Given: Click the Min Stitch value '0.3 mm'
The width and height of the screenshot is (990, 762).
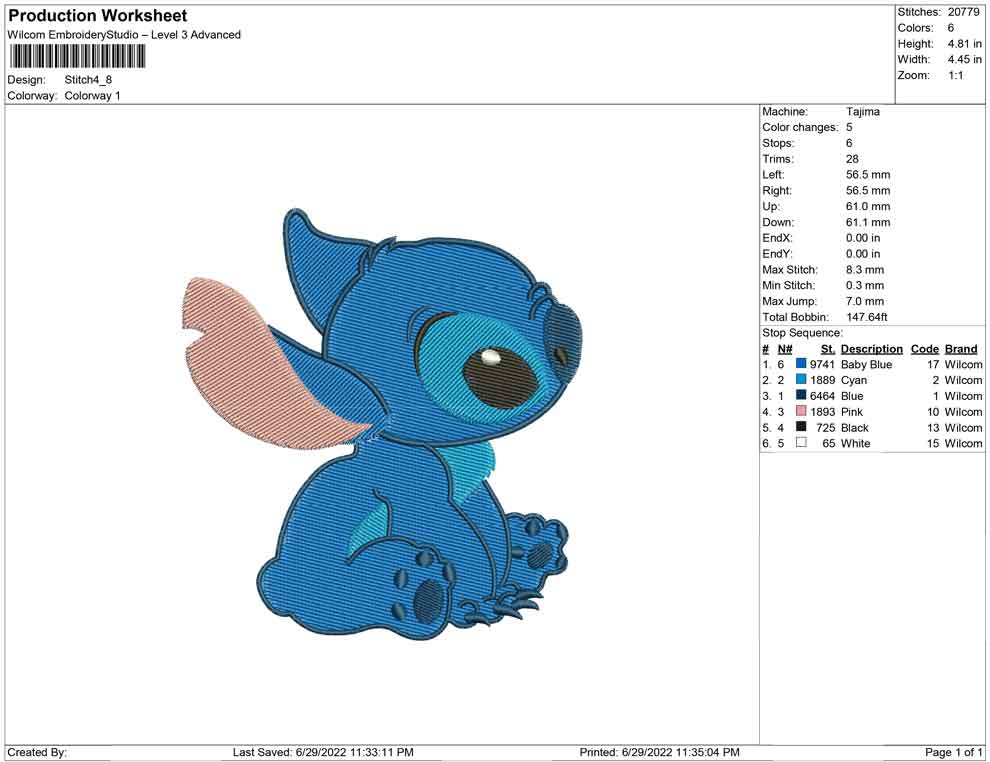Looking at the screenshot, I should [865, 285].
